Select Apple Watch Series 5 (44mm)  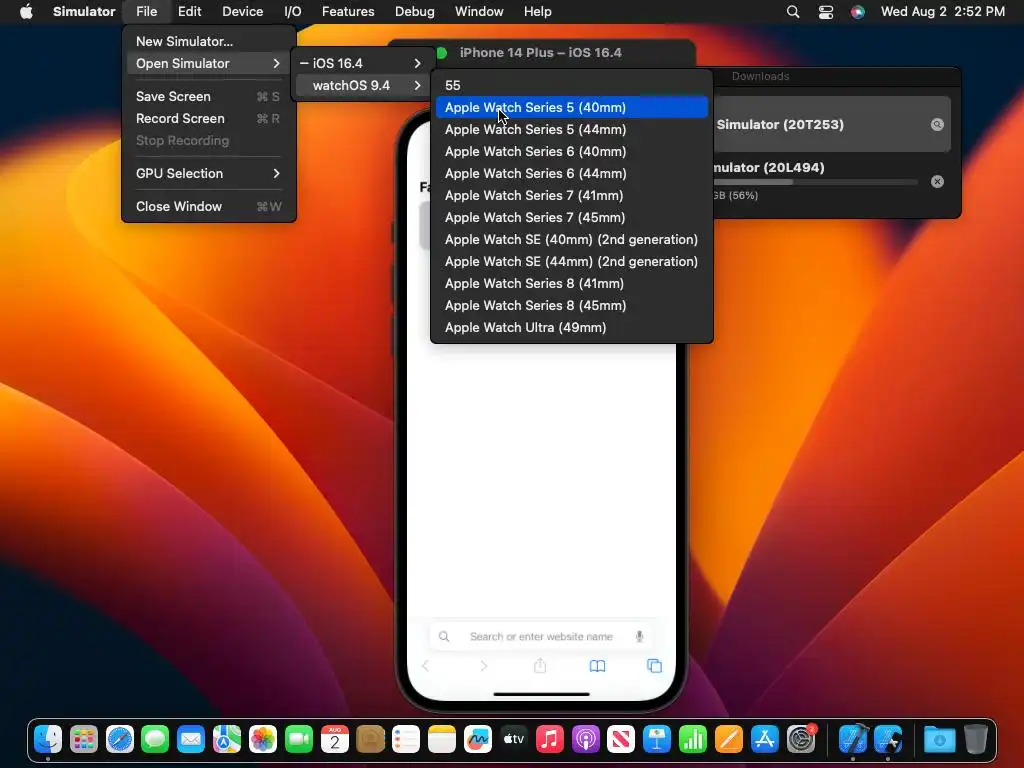tap(571, 129)
